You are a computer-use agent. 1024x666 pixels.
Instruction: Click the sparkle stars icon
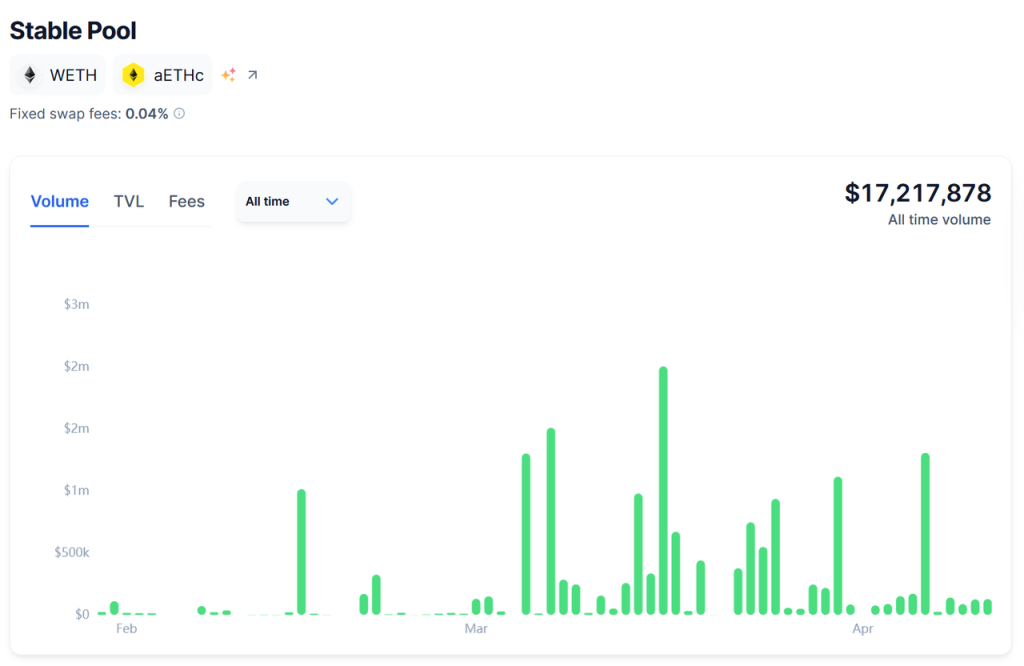tap(229, 75)
